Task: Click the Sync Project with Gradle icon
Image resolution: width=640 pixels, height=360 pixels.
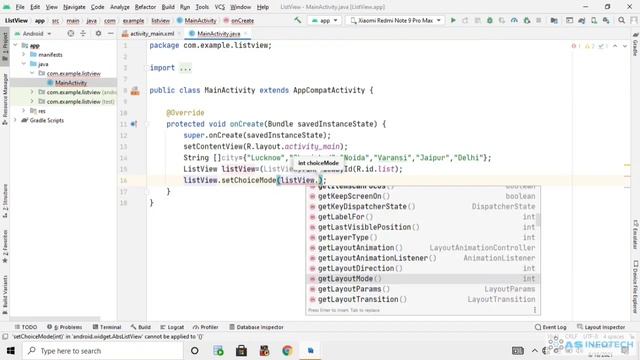Action: [x=582, y=20]
